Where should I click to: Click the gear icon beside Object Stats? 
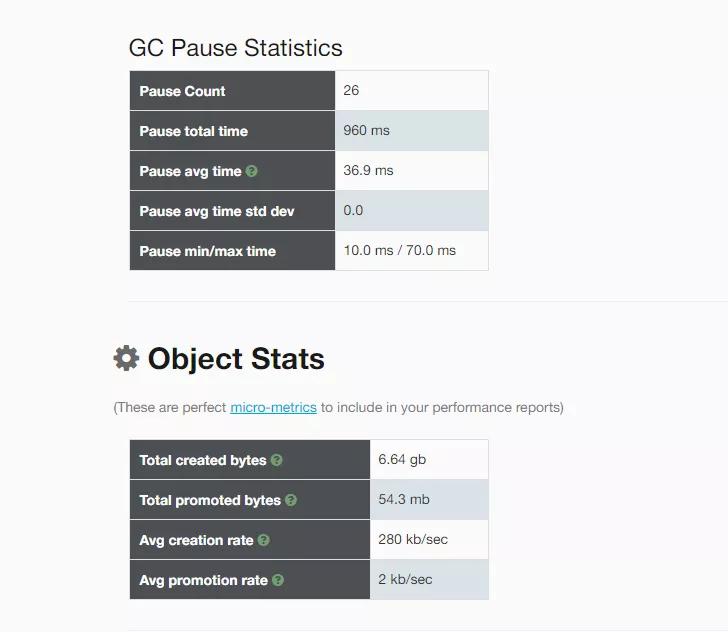coord(126,358)
